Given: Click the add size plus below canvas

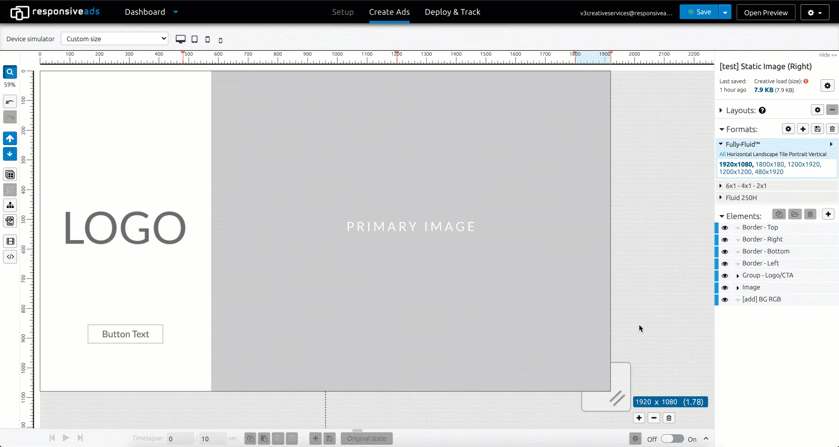Looking at the screenshot, I should point(639,418).
